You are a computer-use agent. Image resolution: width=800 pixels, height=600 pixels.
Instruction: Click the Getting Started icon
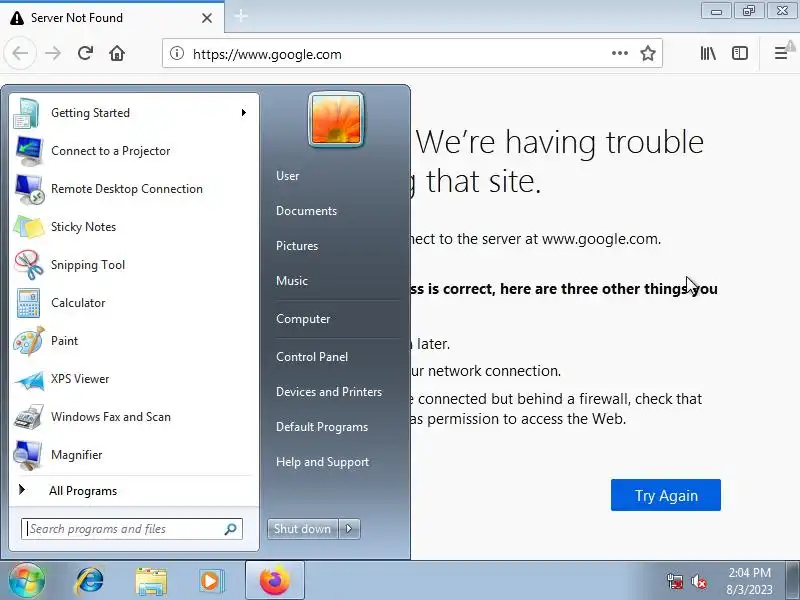[29, 113]
